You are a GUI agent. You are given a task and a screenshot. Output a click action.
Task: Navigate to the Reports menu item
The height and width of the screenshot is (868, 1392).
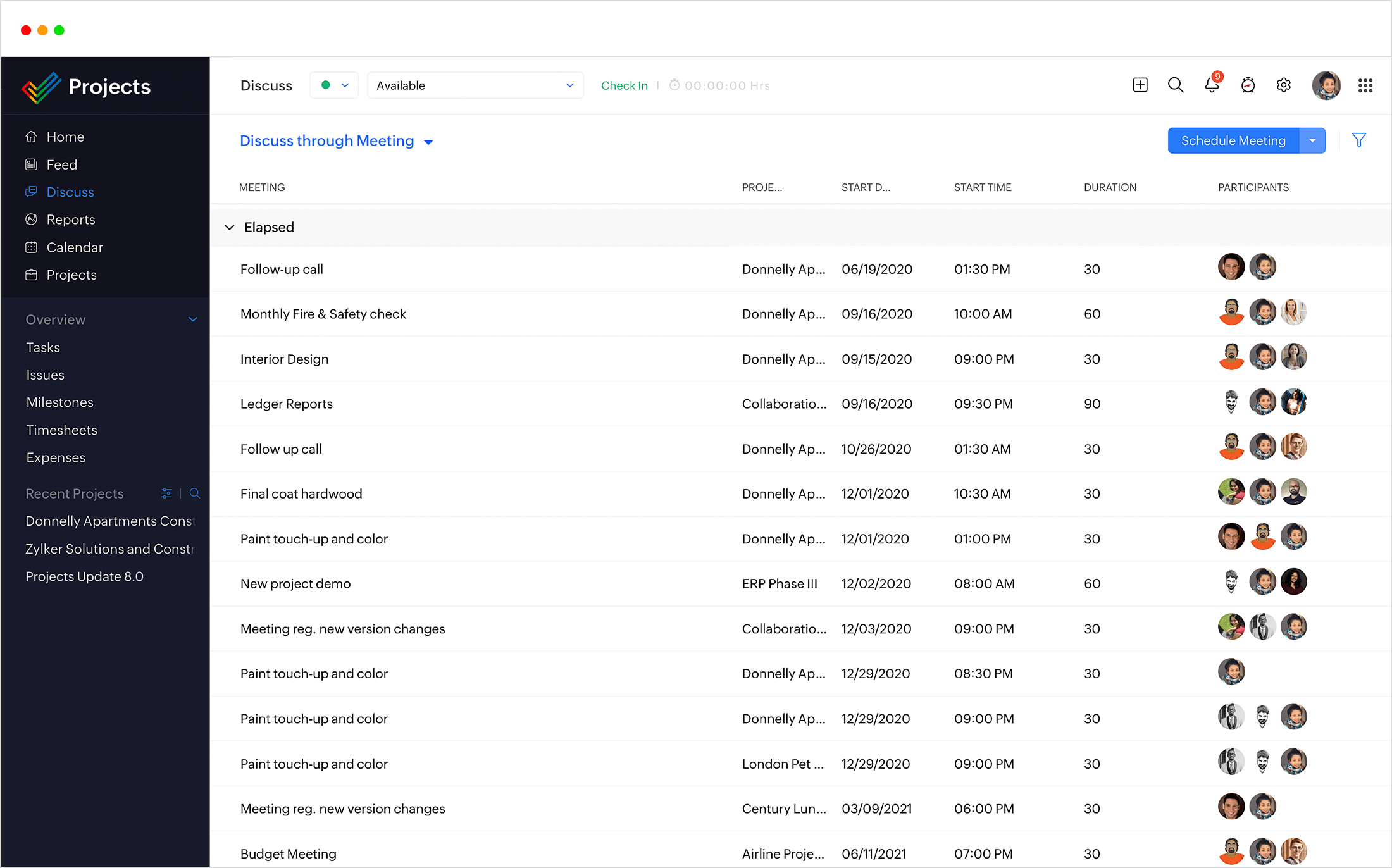pos(70,219)
